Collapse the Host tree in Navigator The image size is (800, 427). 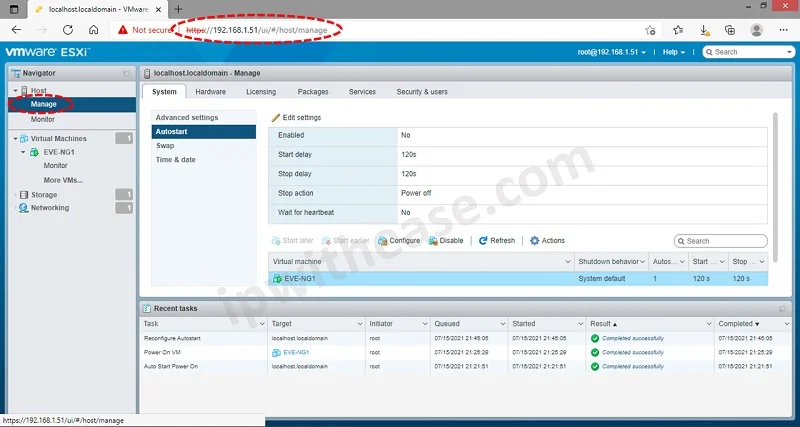(15, 91)
